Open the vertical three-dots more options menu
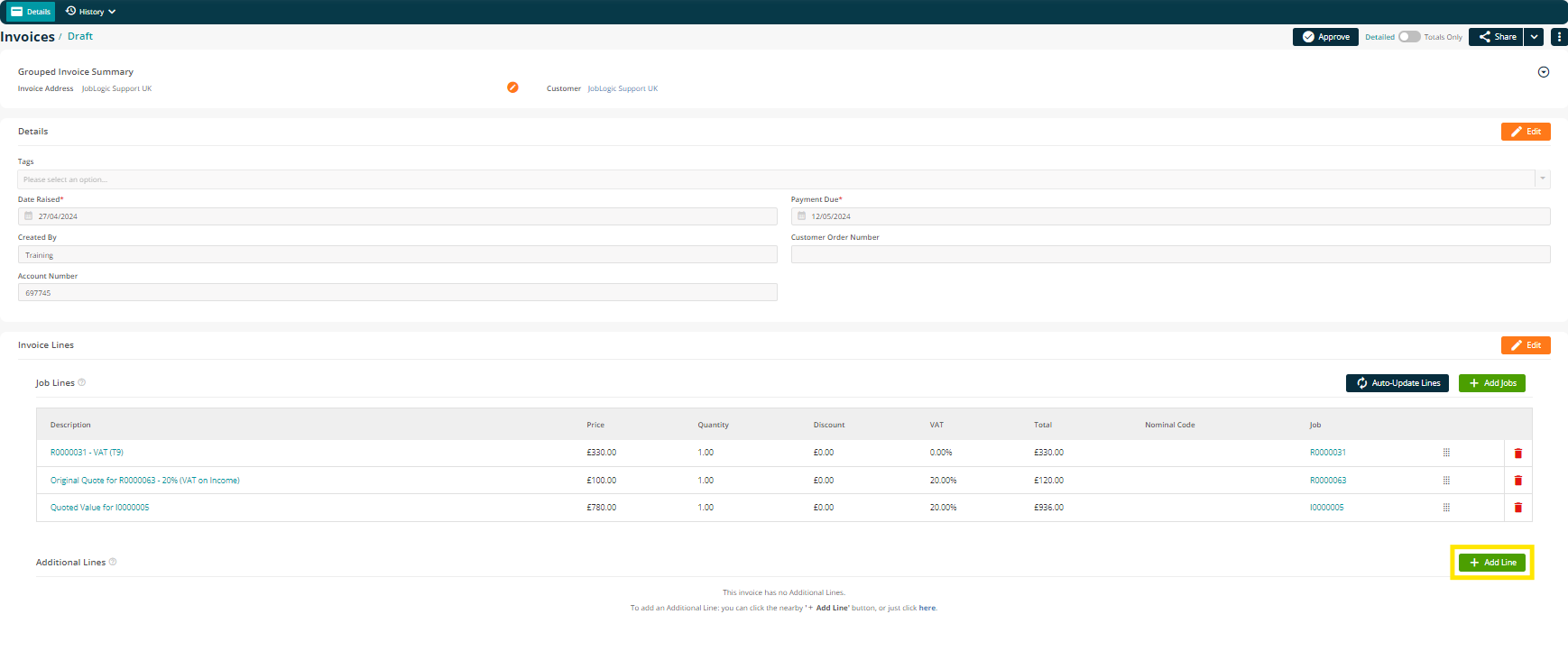Image resolution: width=1568 pixels, height=651 pixels. (1559, 37)
